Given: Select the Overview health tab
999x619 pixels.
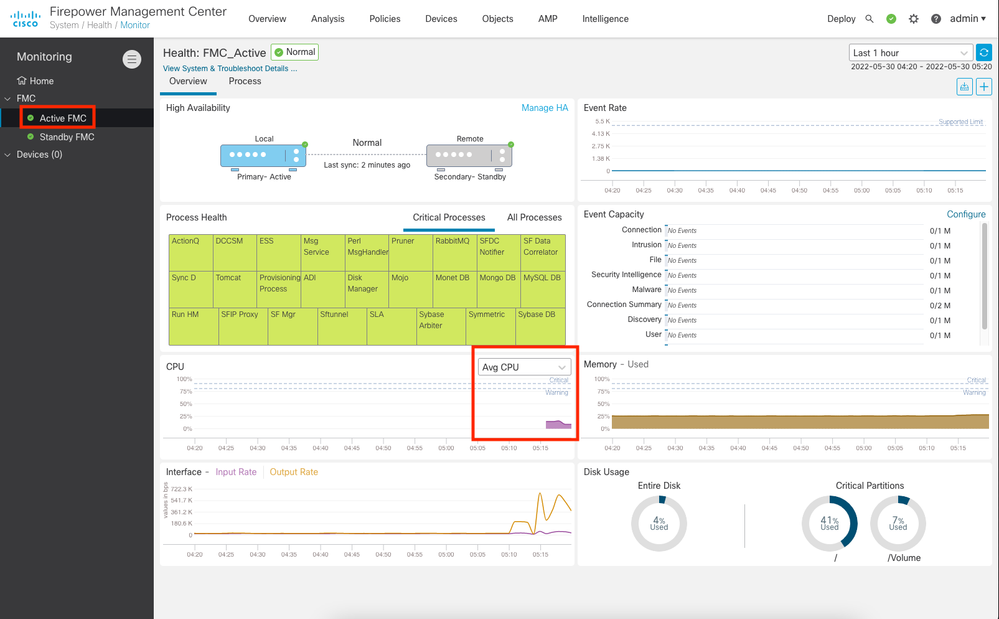Looking at the screenshot, I should click(188, 81).
